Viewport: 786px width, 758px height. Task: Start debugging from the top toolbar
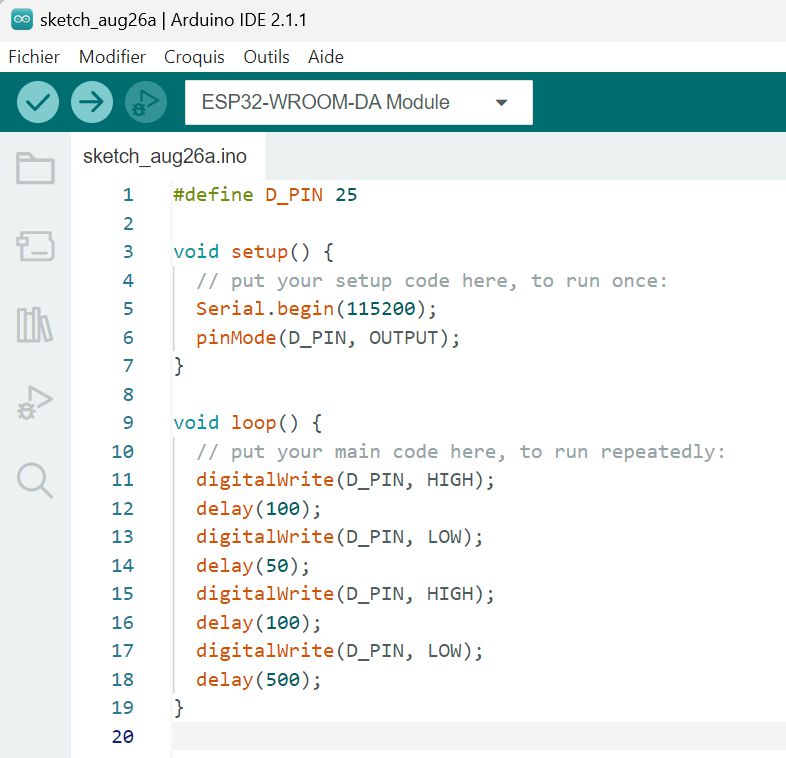[146, 102]
